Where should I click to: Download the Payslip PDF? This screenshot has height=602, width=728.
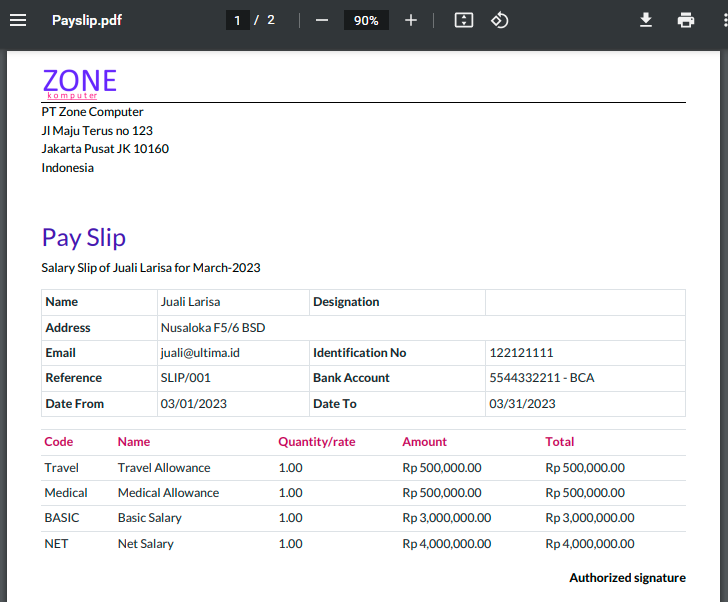pyautogui.click(x=646, y=20)
